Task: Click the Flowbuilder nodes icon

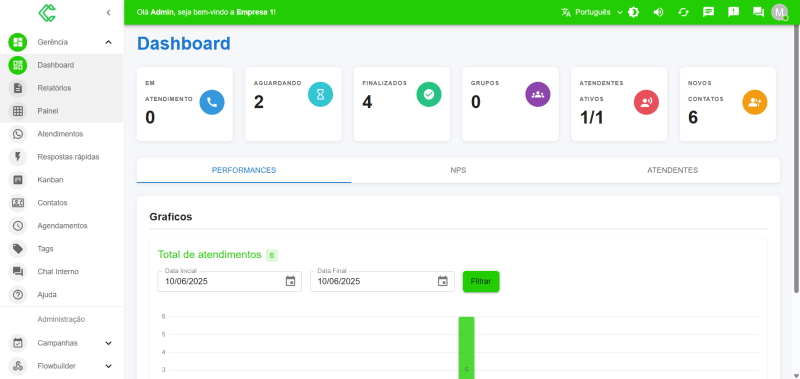Action: pyautogui.click(x=18, y=366)
